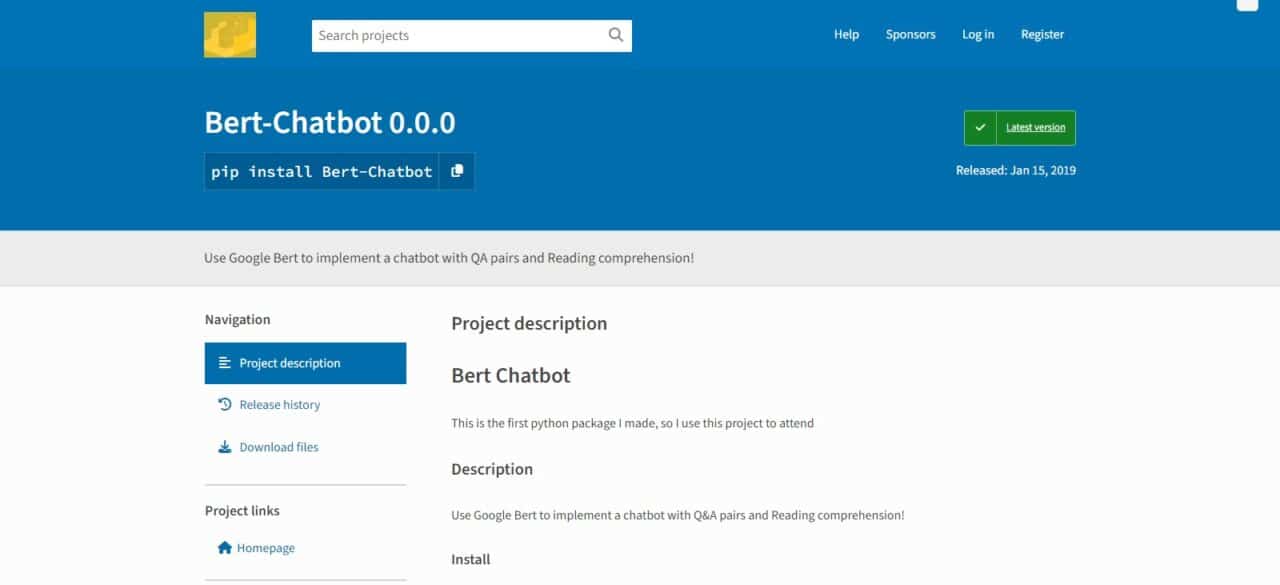Click the Project description main heading
Image resolution: width=1280 pixels, height=585 pixels.
[x=529, y=324]
